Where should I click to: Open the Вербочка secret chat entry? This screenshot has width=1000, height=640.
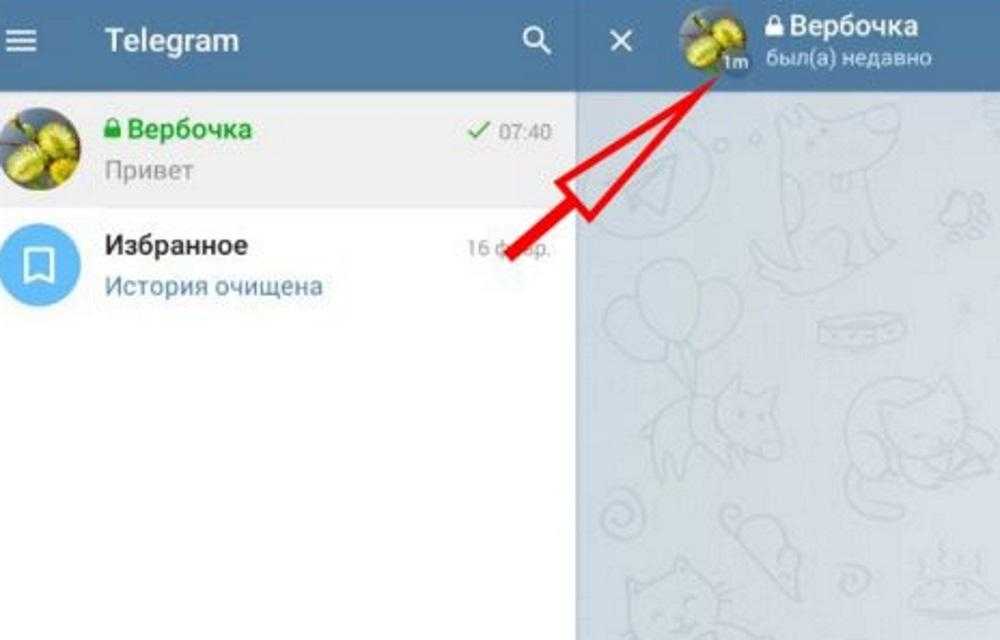[x=287, y=149]
